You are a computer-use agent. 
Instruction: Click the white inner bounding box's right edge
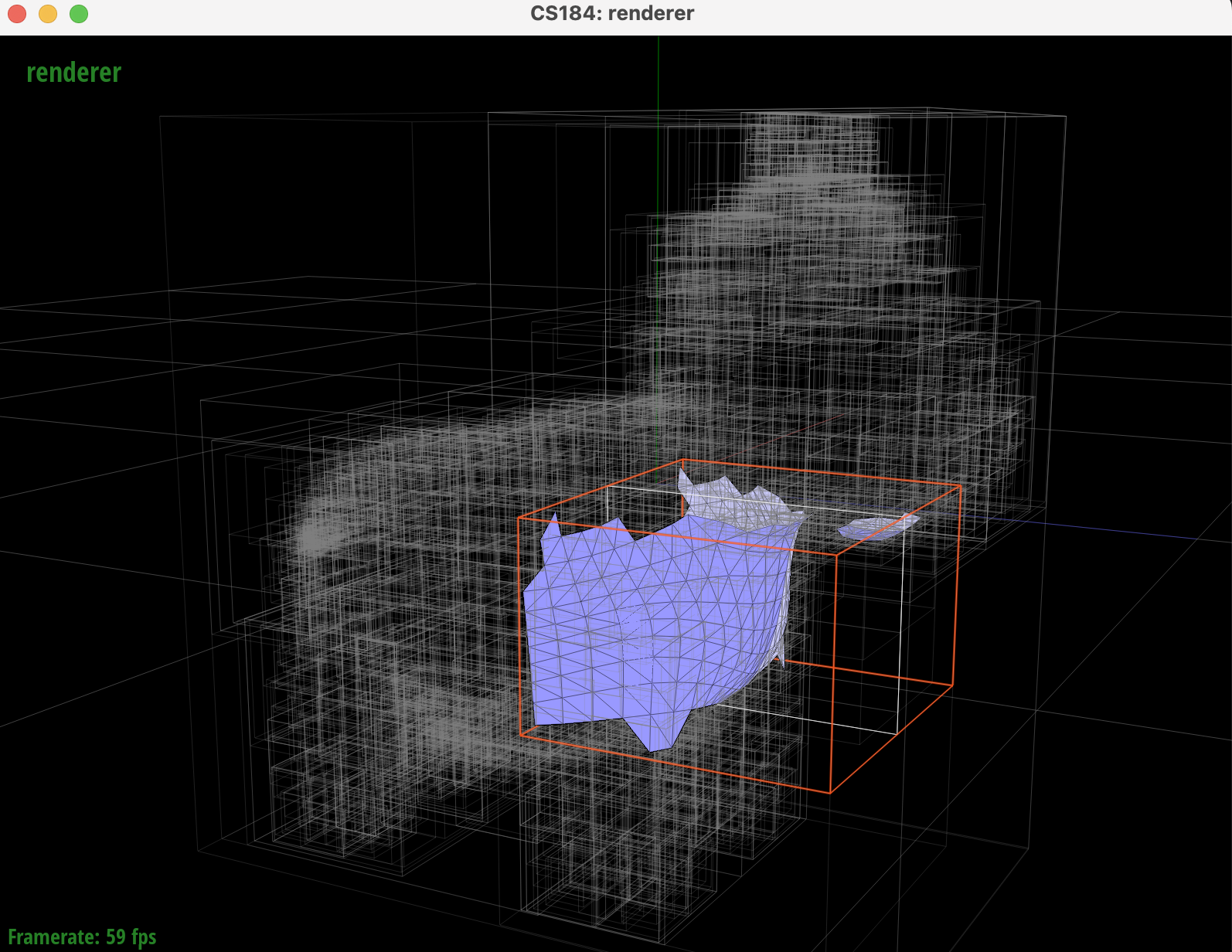pyautogui.click(x=901, y=618)
